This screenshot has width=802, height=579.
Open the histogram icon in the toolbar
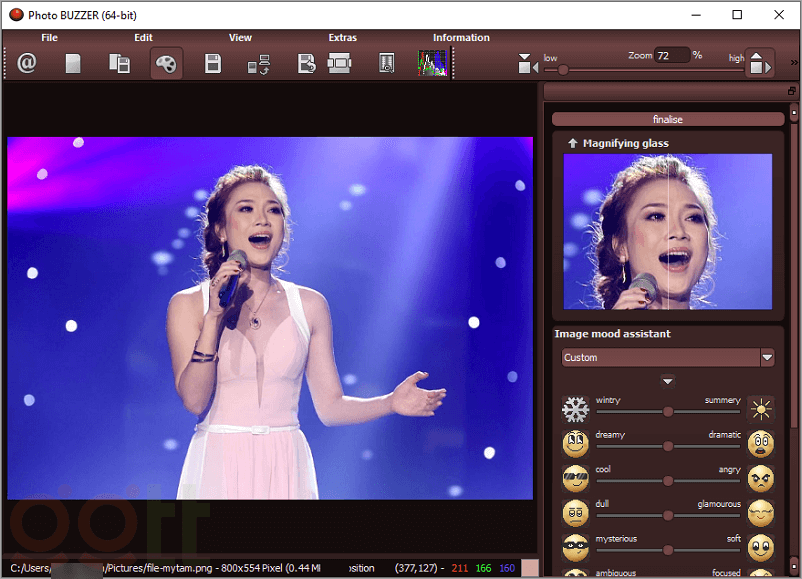(432, 63)
